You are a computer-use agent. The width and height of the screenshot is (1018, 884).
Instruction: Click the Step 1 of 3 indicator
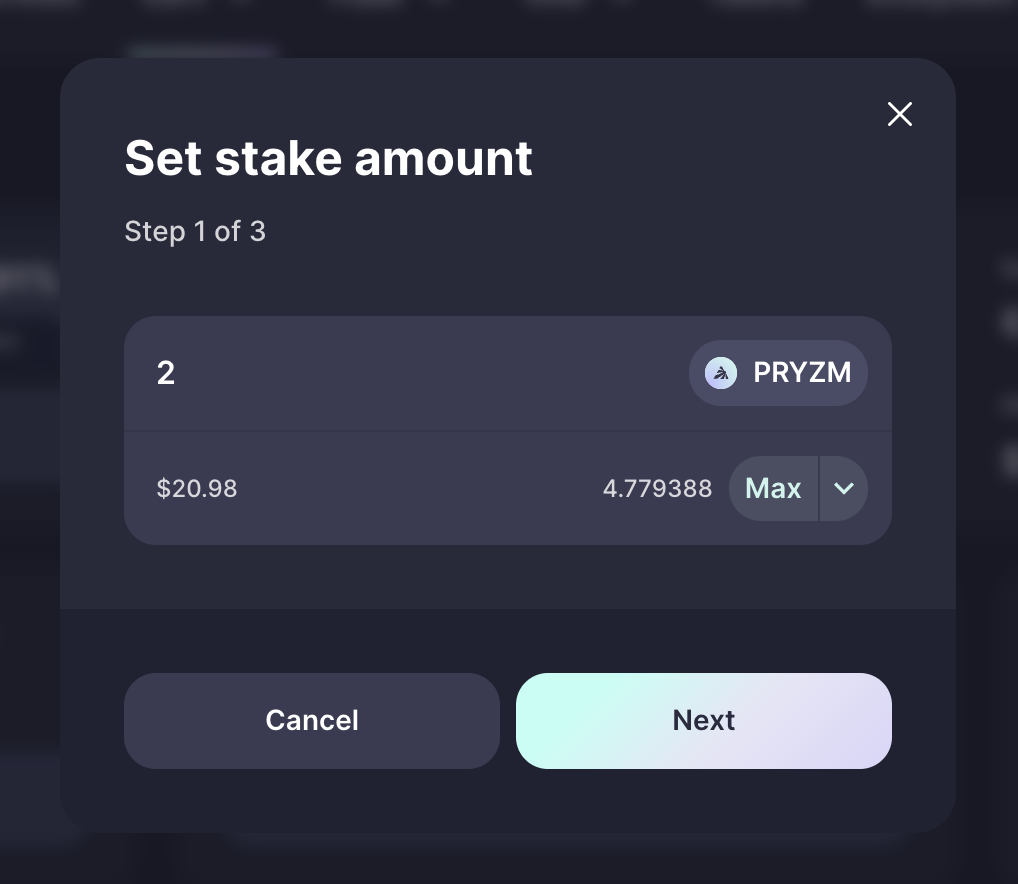(195, 232)
